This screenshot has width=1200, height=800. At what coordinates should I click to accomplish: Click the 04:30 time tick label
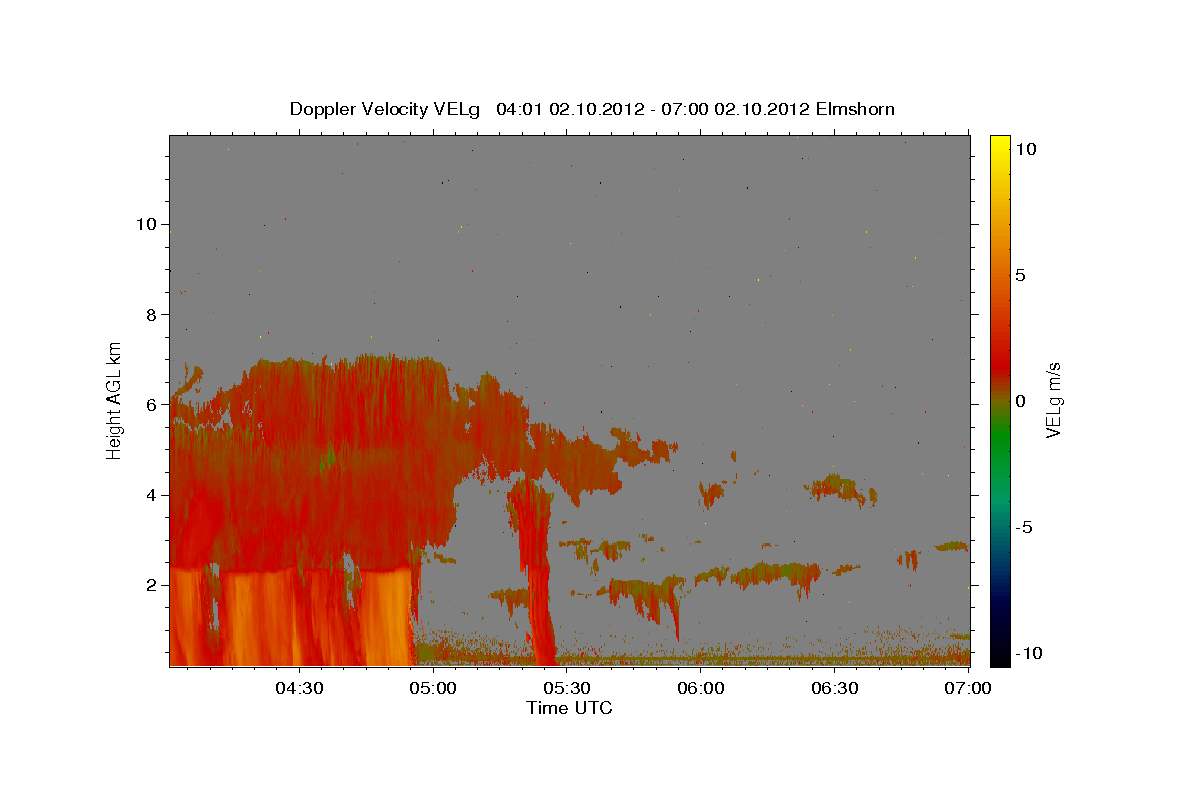point(299,688)
